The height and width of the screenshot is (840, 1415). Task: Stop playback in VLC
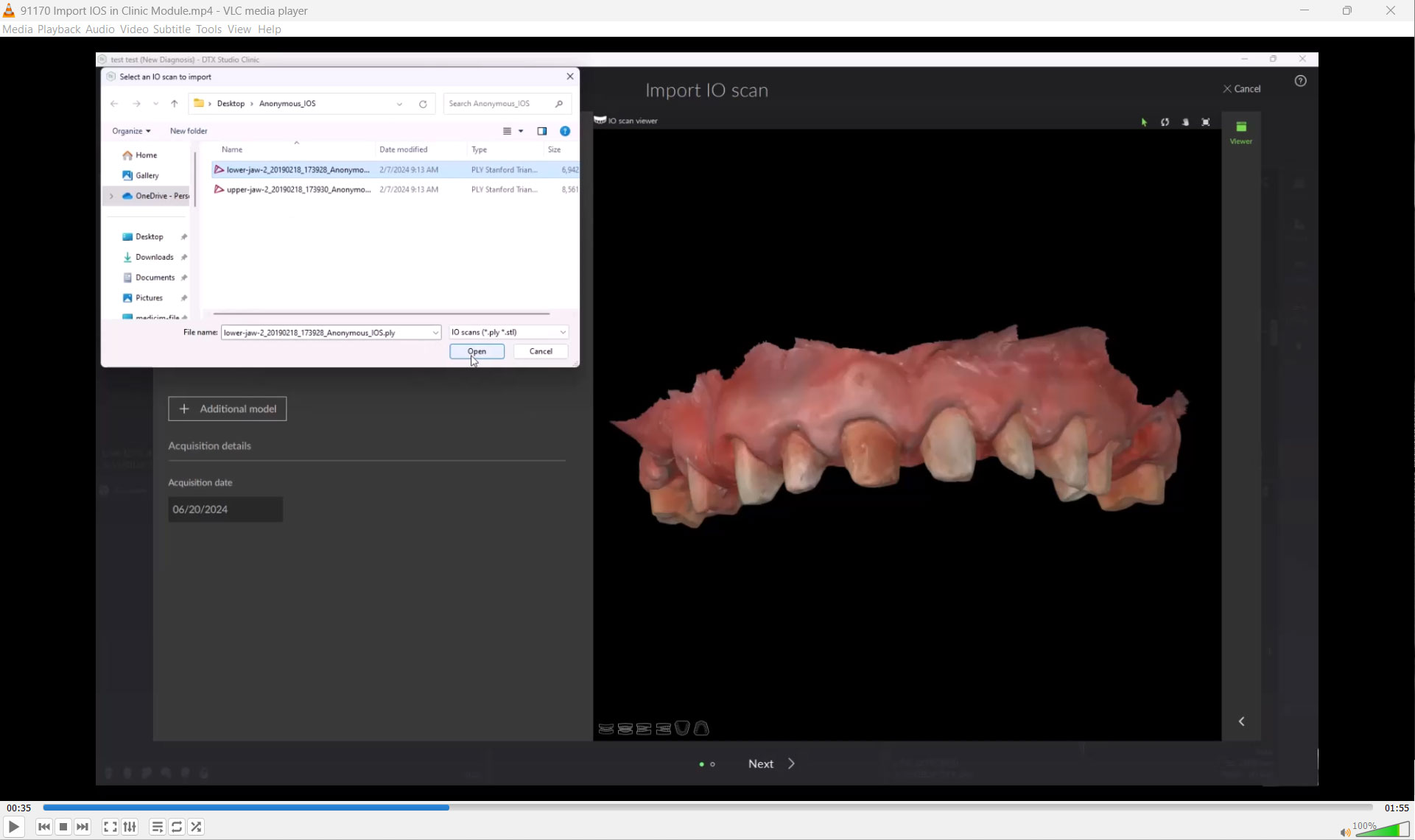[63, 827]
